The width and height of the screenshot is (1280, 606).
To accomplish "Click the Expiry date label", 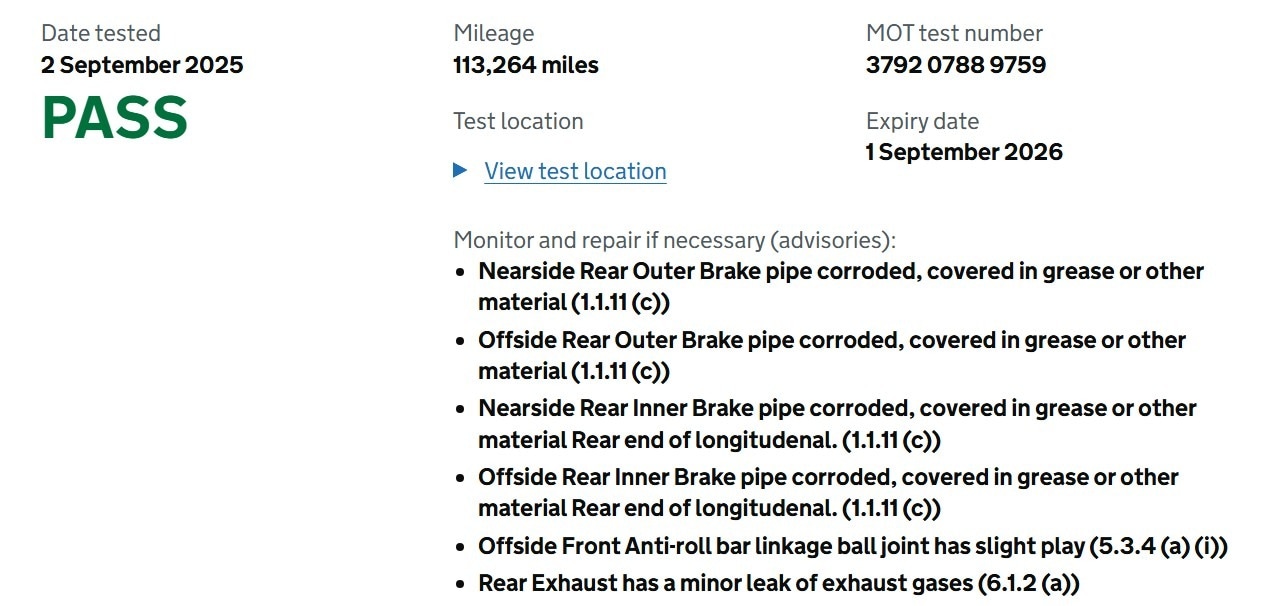I will 922,121.
